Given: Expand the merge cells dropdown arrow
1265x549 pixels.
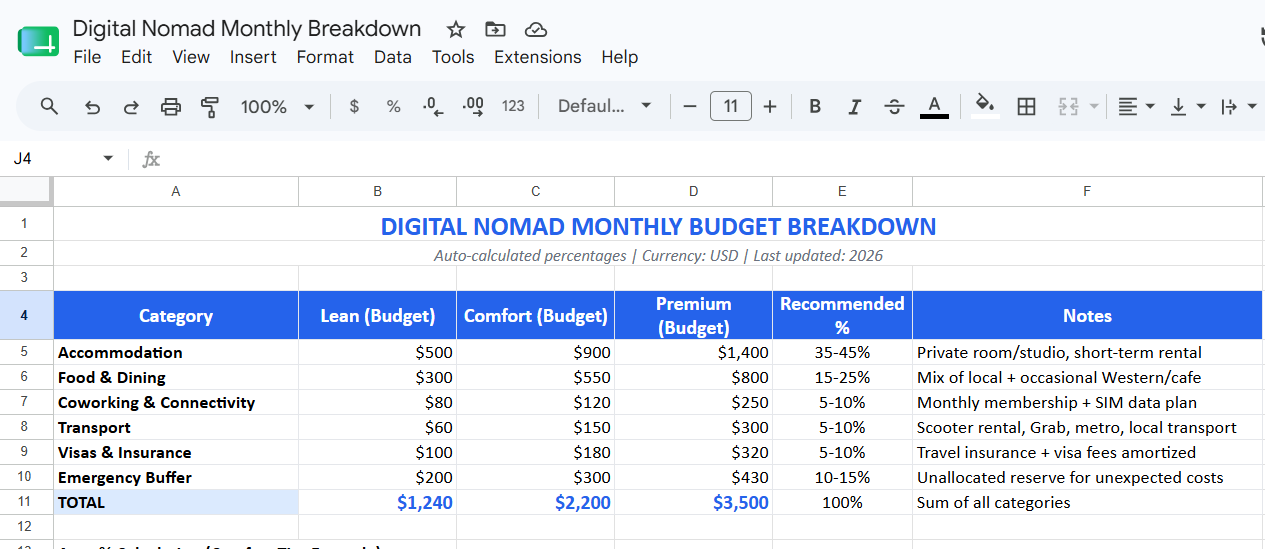Looking at the screenshot, I should click(1094, 106).
